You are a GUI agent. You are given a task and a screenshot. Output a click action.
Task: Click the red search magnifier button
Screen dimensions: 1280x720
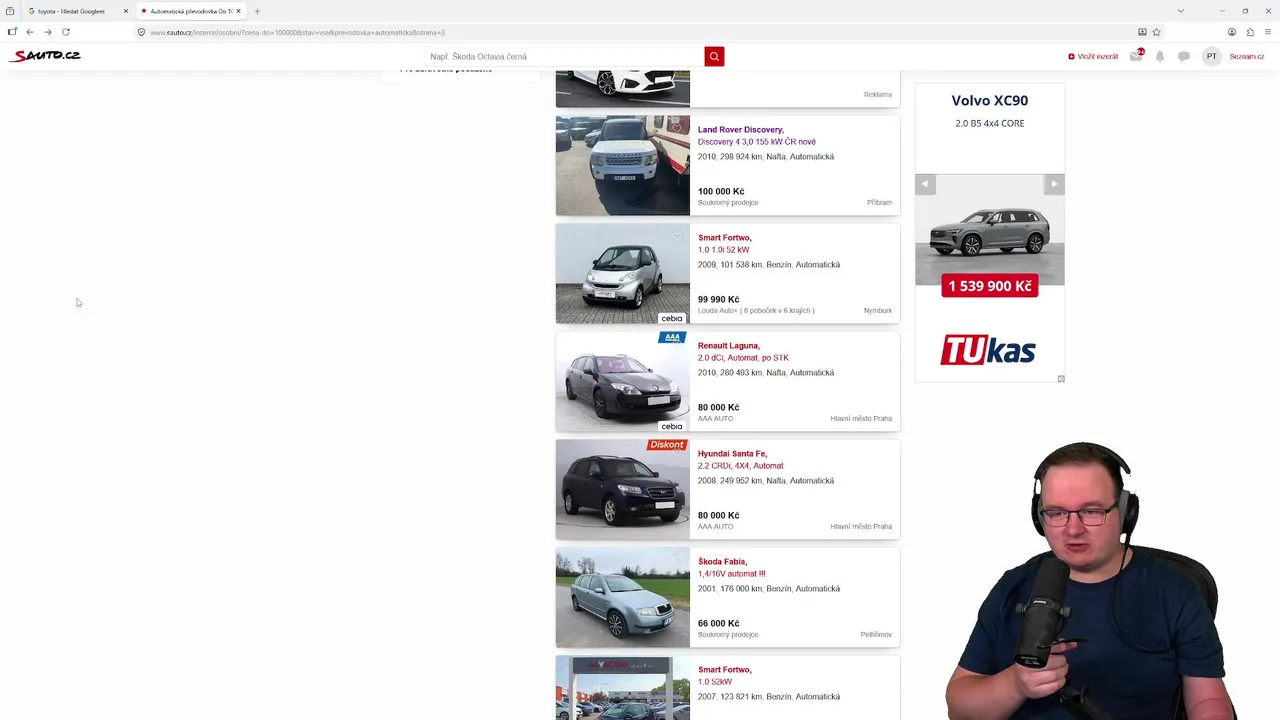coord(714,57)
